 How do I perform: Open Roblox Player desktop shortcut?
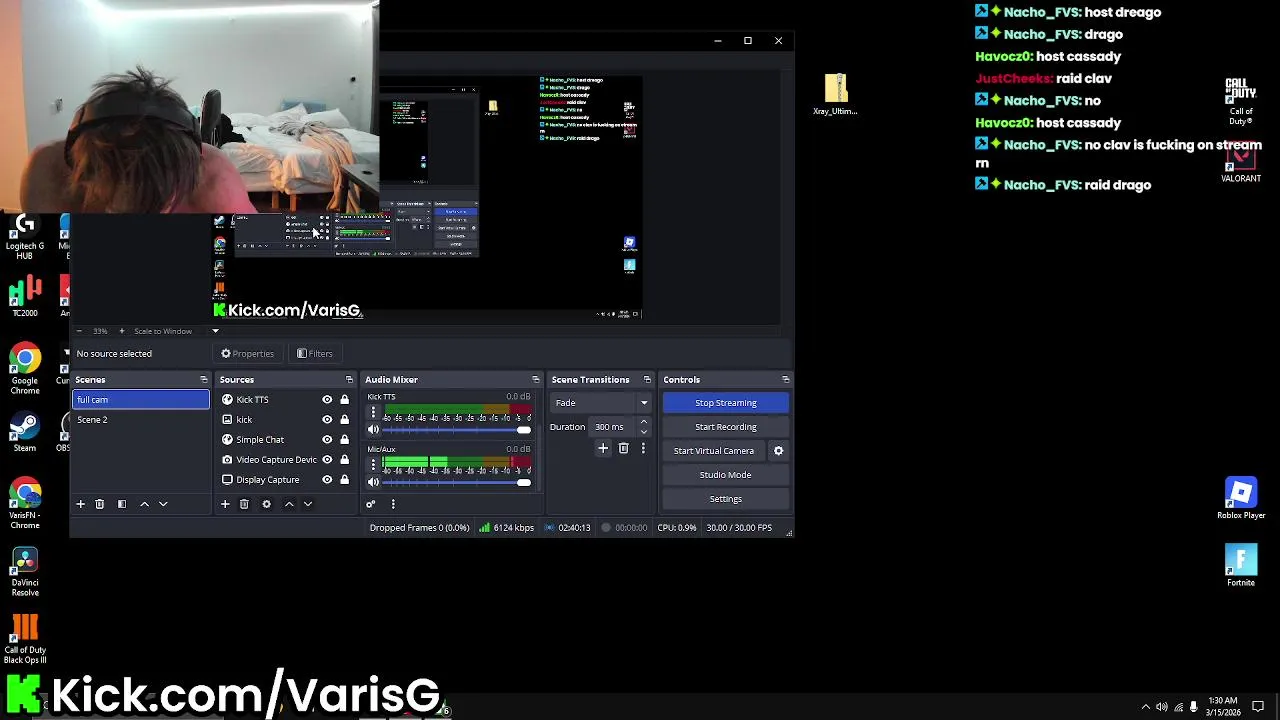1241,498
